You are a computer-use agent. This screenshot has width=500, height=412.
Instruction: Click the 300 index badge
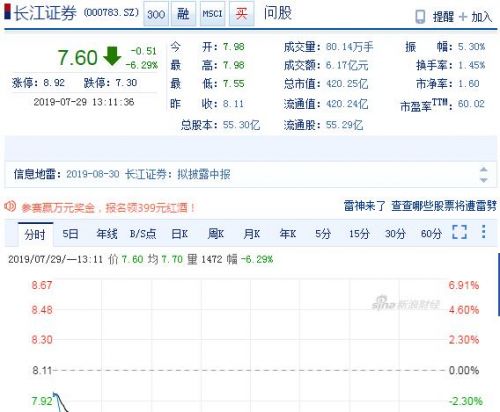(x=156, y=14)
